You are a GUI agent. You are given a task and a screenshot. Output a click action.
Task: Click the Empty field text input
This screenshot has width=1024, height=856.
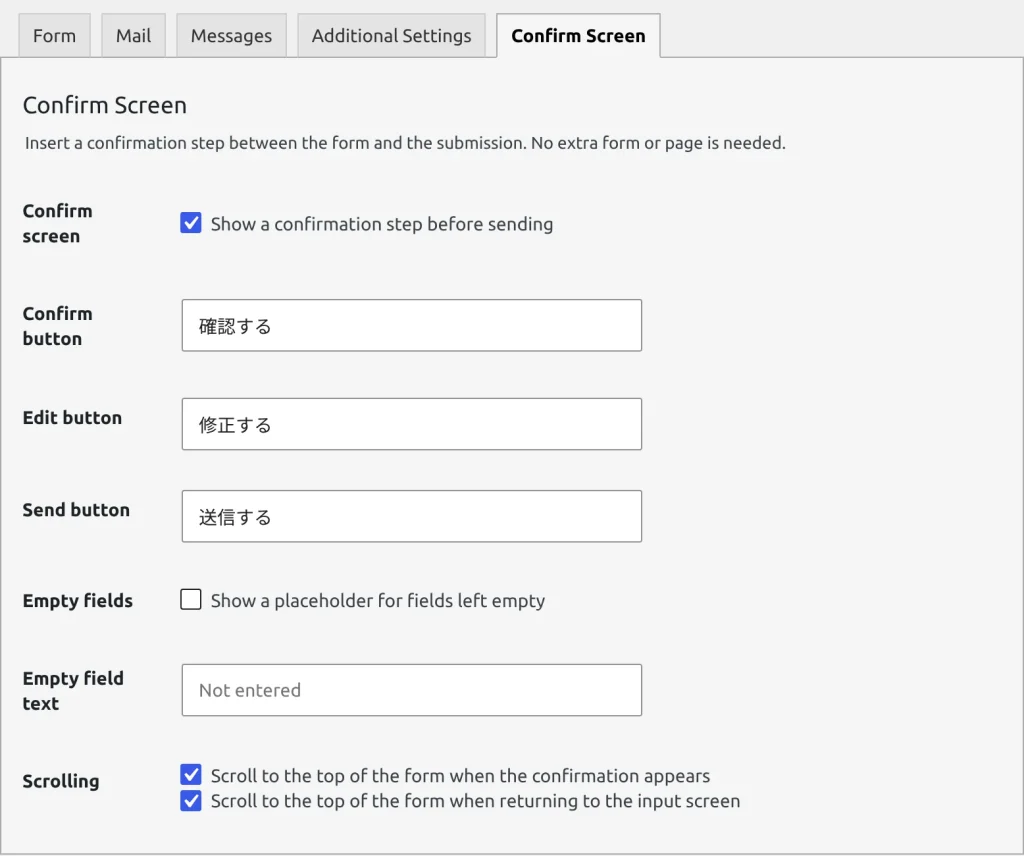[411, 690]
